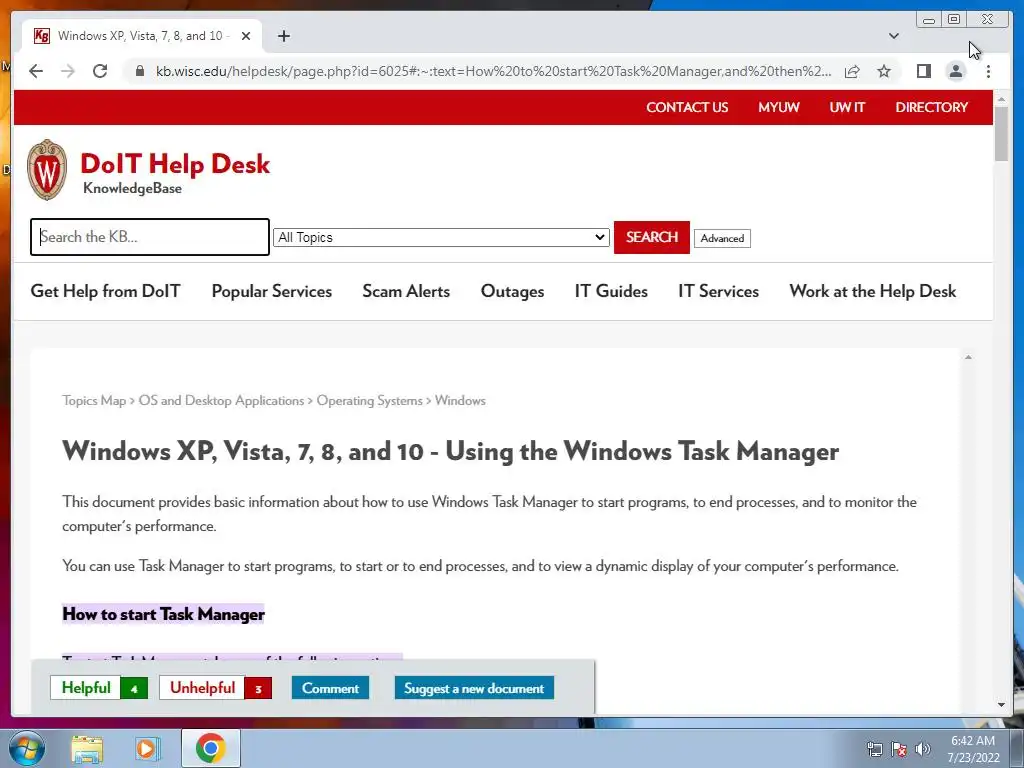This screenshot has width=1024, height=768.
Task: Click the taskbar clock
Action: (x=973, y=749)
